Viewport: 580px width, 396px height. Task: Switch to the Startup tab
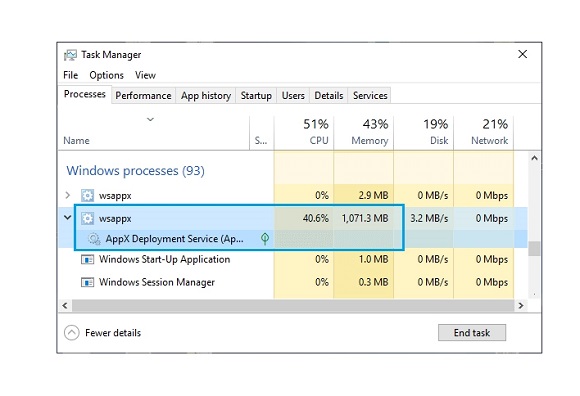(x=256, y=95)
